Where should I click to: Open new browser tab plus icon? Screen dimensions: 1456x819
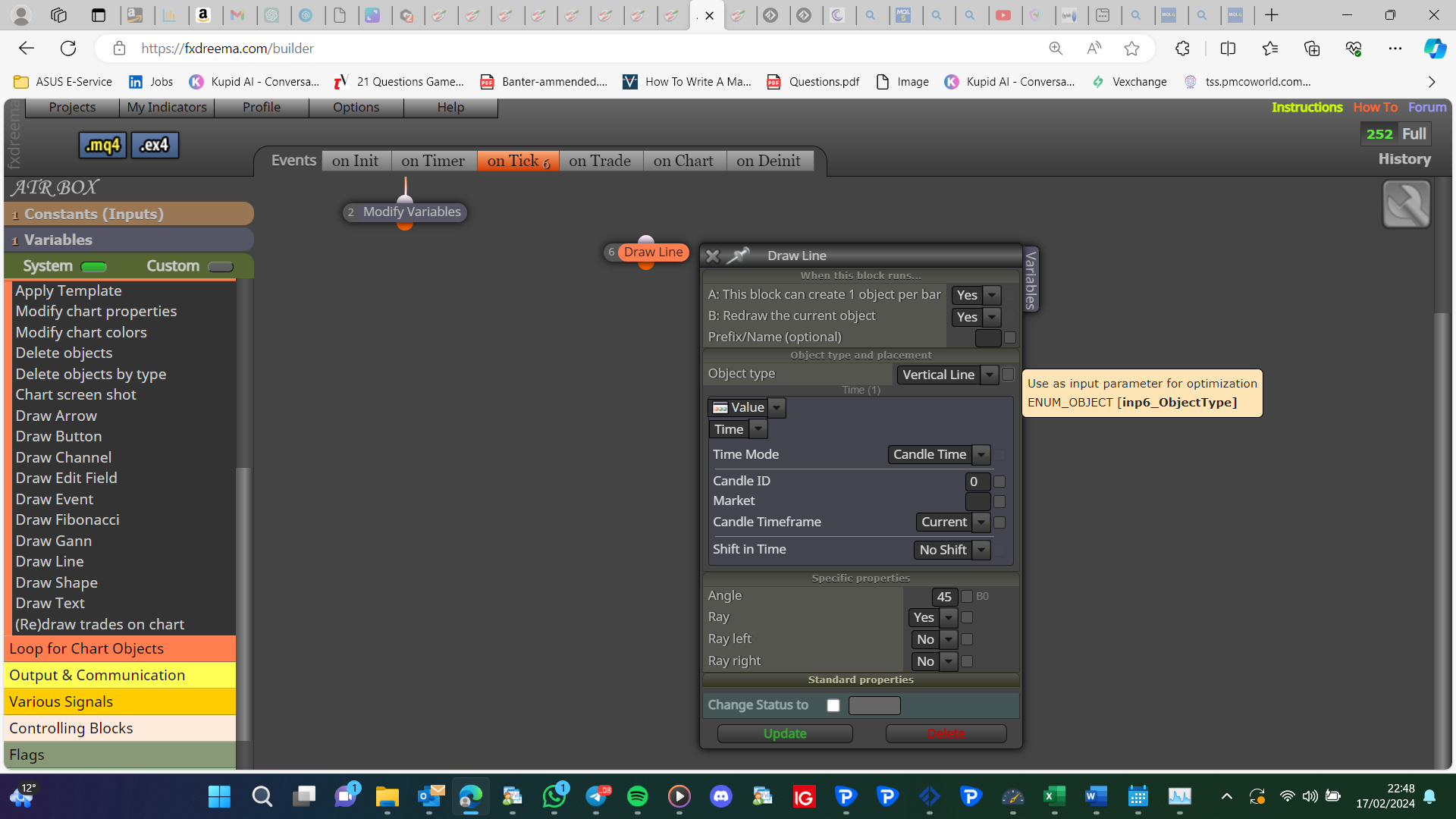1272,14
